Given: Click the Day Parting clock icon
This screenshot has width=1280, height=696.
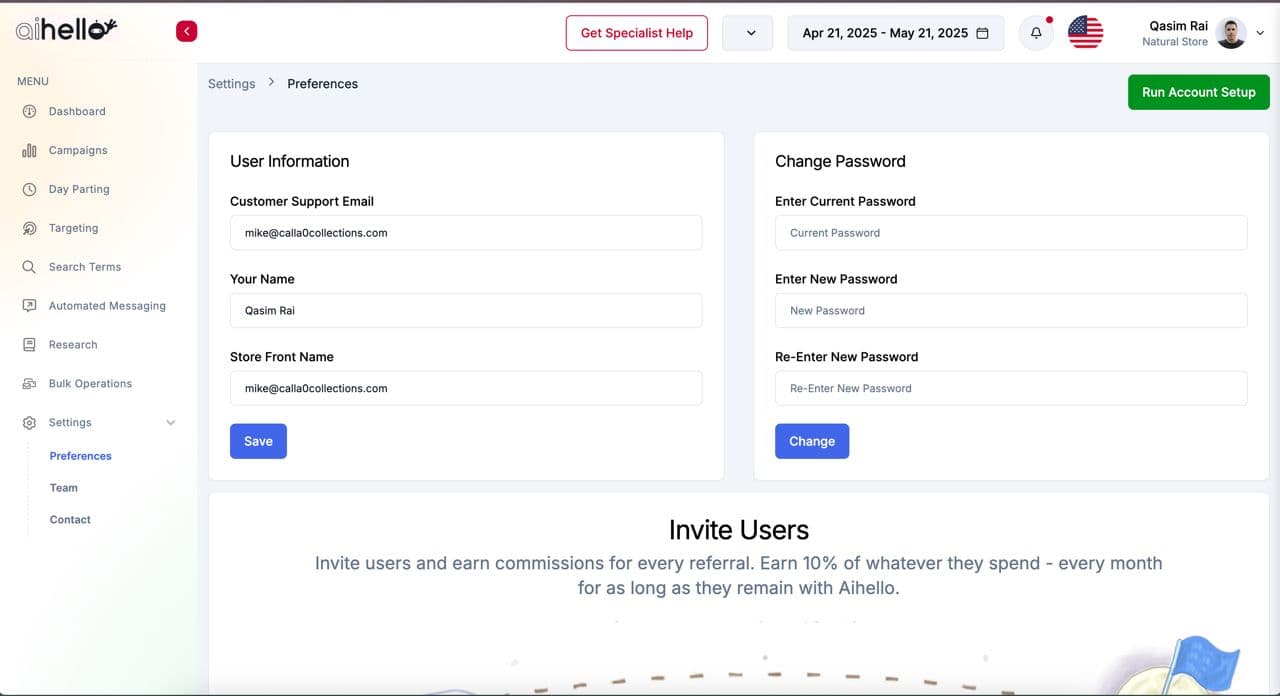Looking at the screenshot, I should tap(29, 189).
